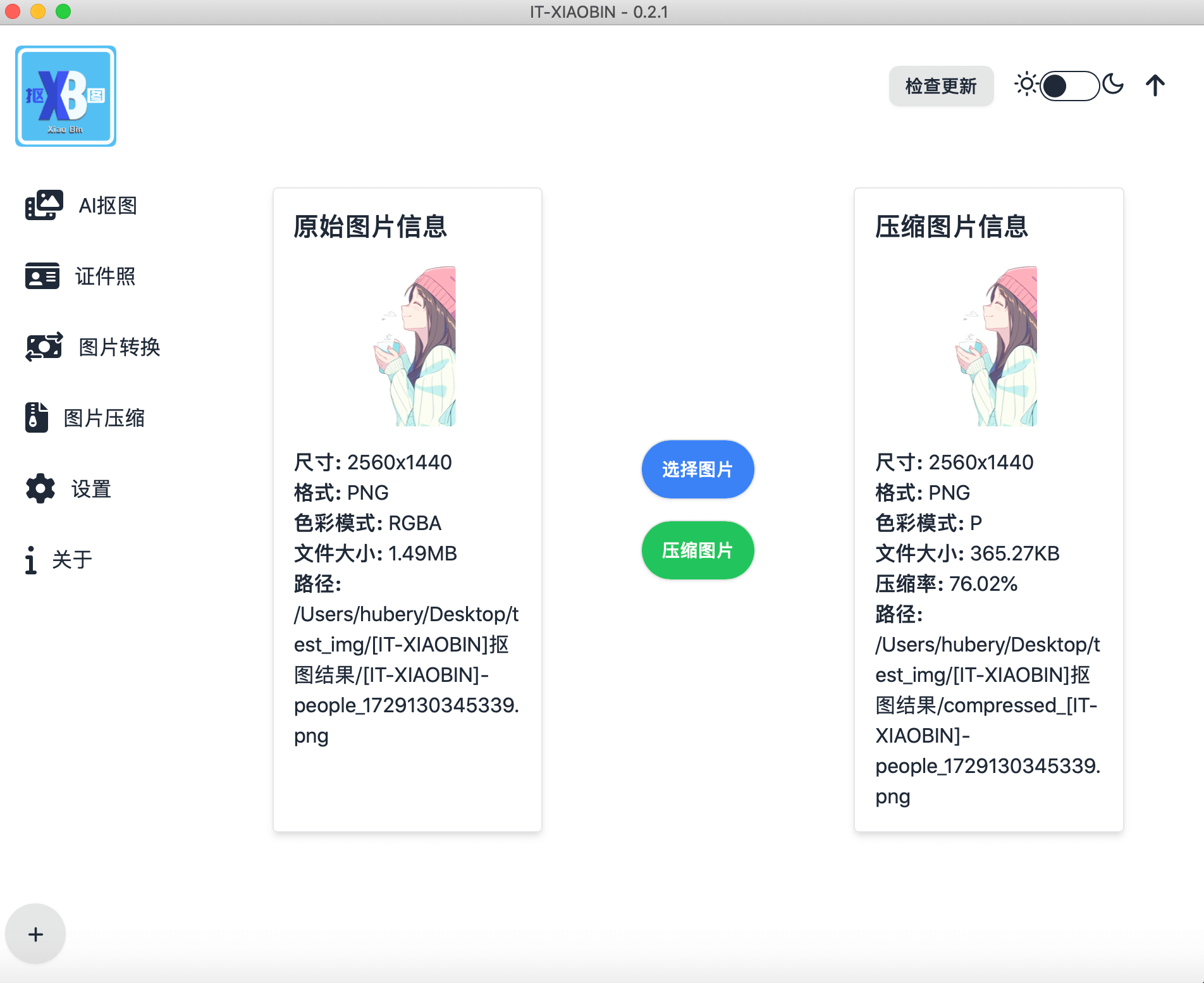Click the 设置 gear icon
This screenshot has height=983, width=1204.
pos(40,488)
